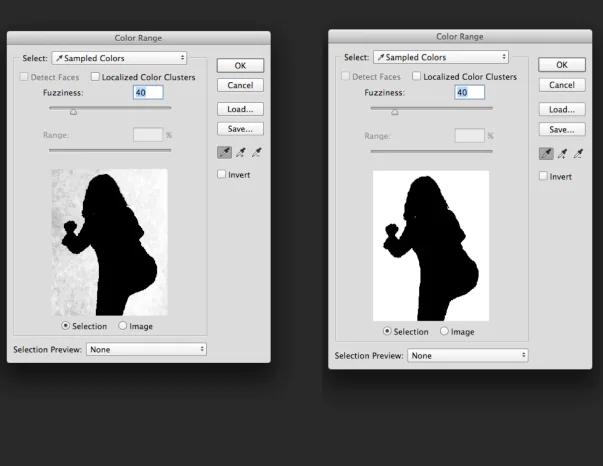Click OK in the left Color Range dialog
The height and width of the screenshot is (466, 603).
[x=240, y=66]
